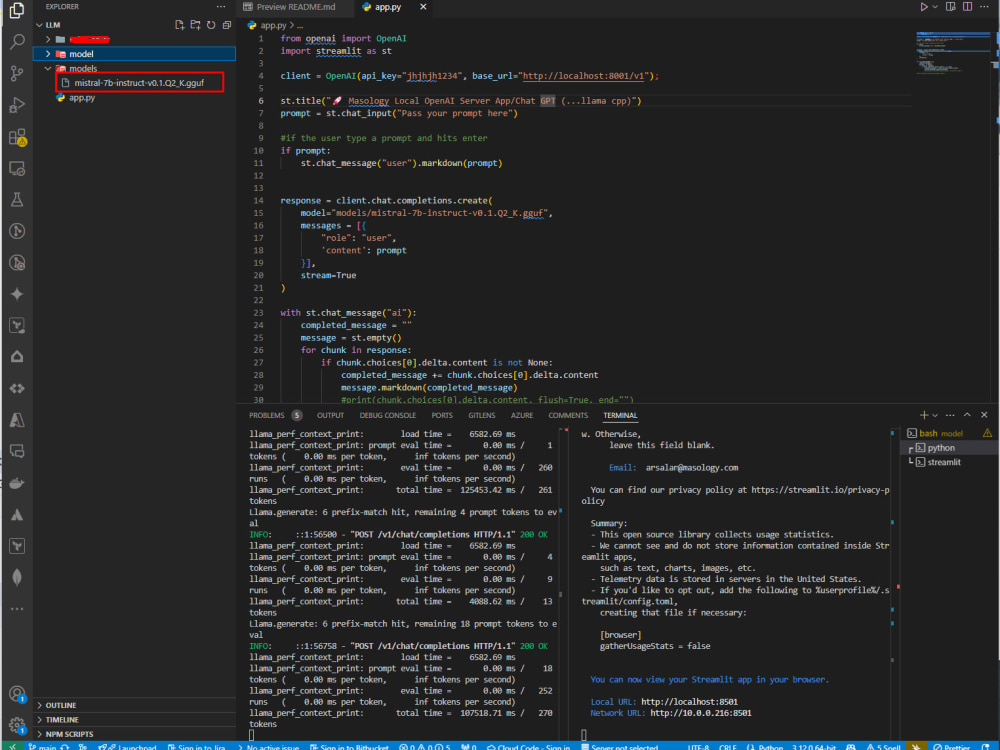Open the Source Control view

(17, 73)
